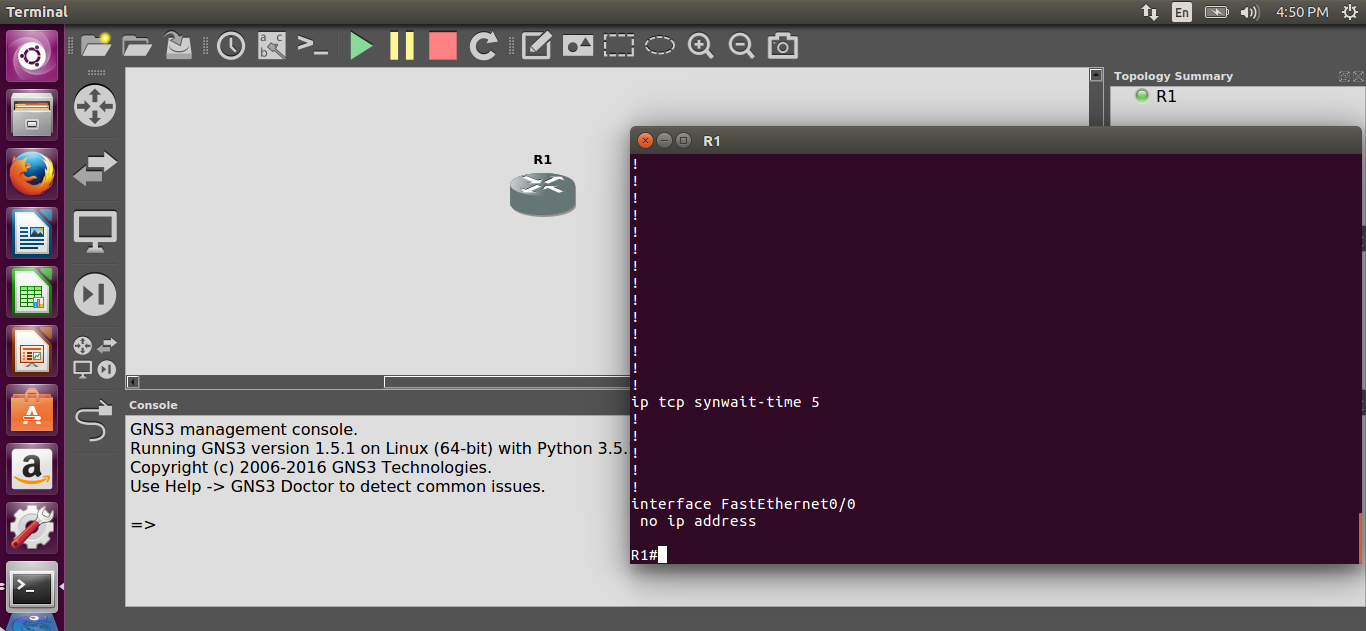
Task: Select the Draw rectangle tool
Action: [x=619, y=46]
